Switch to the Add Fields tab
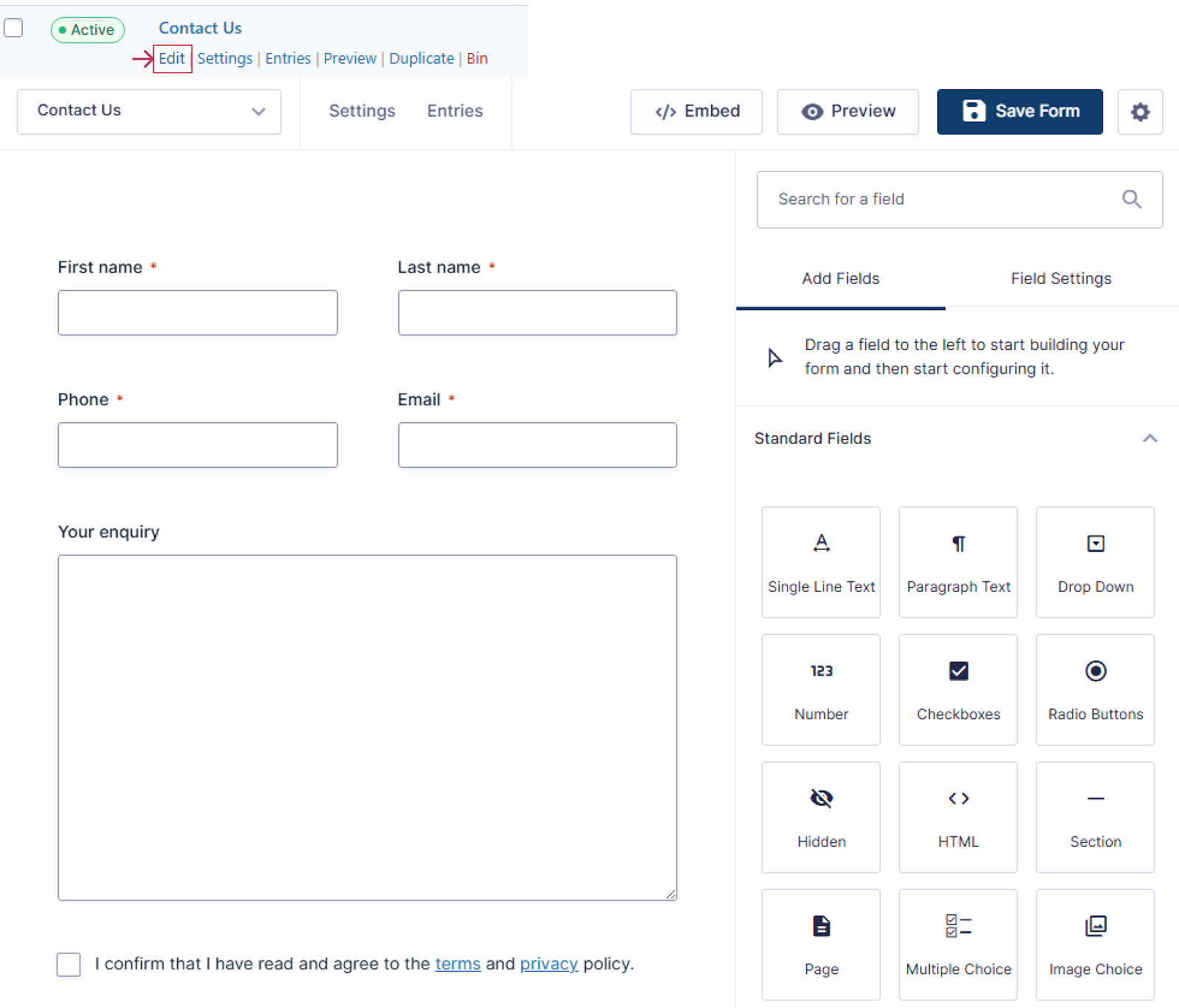This screenshot has height=1008, width=1179. 840,279
